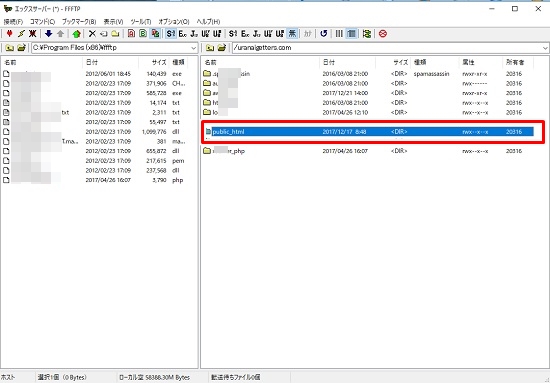550x383 pixels.
Task: Click the gray Upload arrow icon
Action: pyautogui.click(x=60, y=34)
